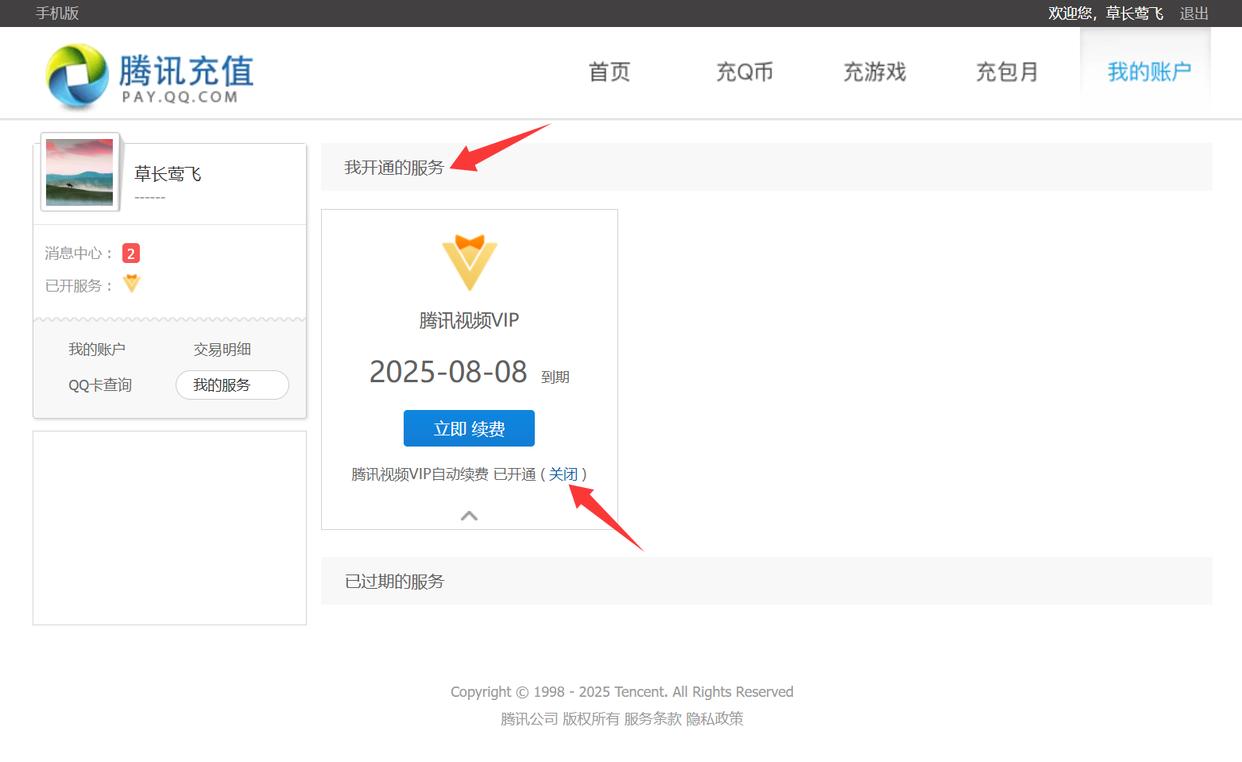Click the Copyright 1998 - 2025 Tencent text
This screenshot has width=1242, height=762.
coord(621,692)
